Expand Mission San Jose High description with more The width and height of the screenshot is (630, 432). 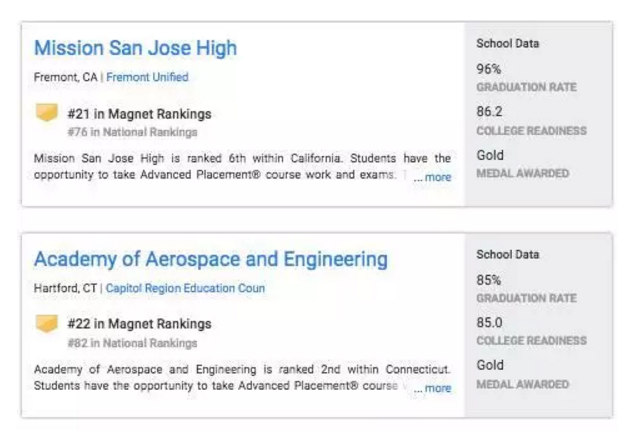click(x=433, y=177)
